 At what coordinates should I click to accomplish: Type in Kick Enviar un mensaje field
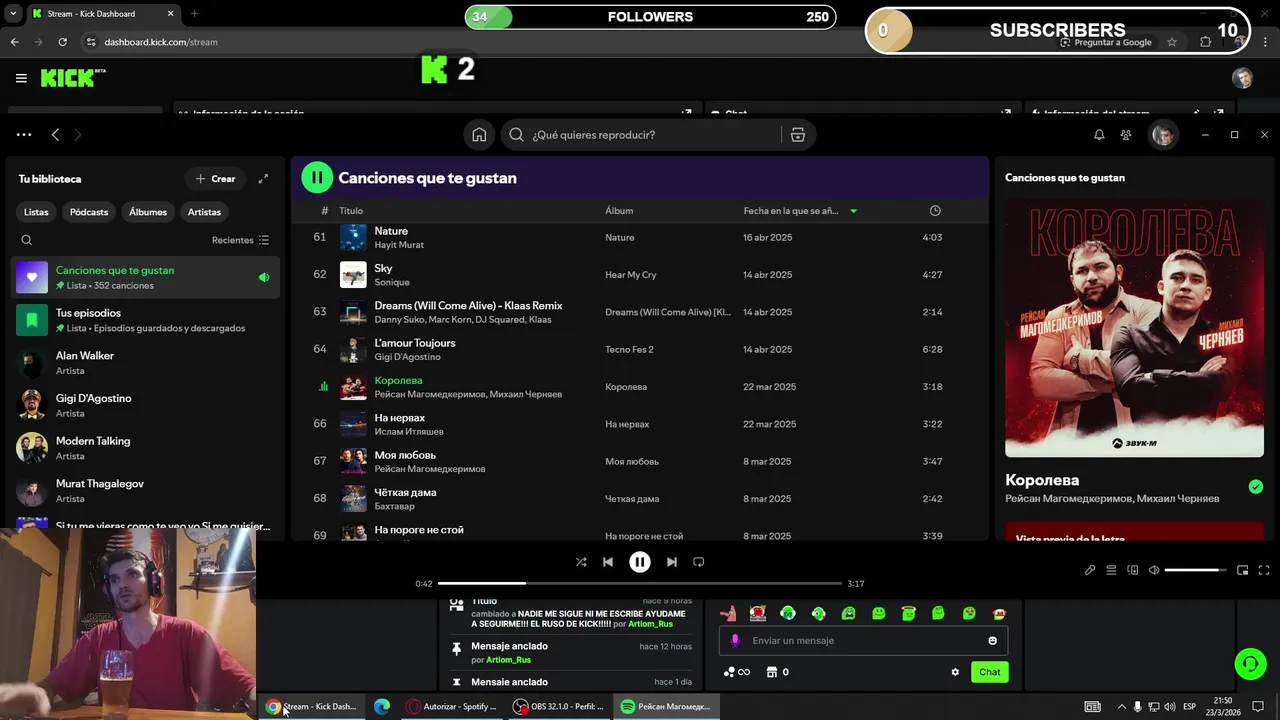click(863, 640)
